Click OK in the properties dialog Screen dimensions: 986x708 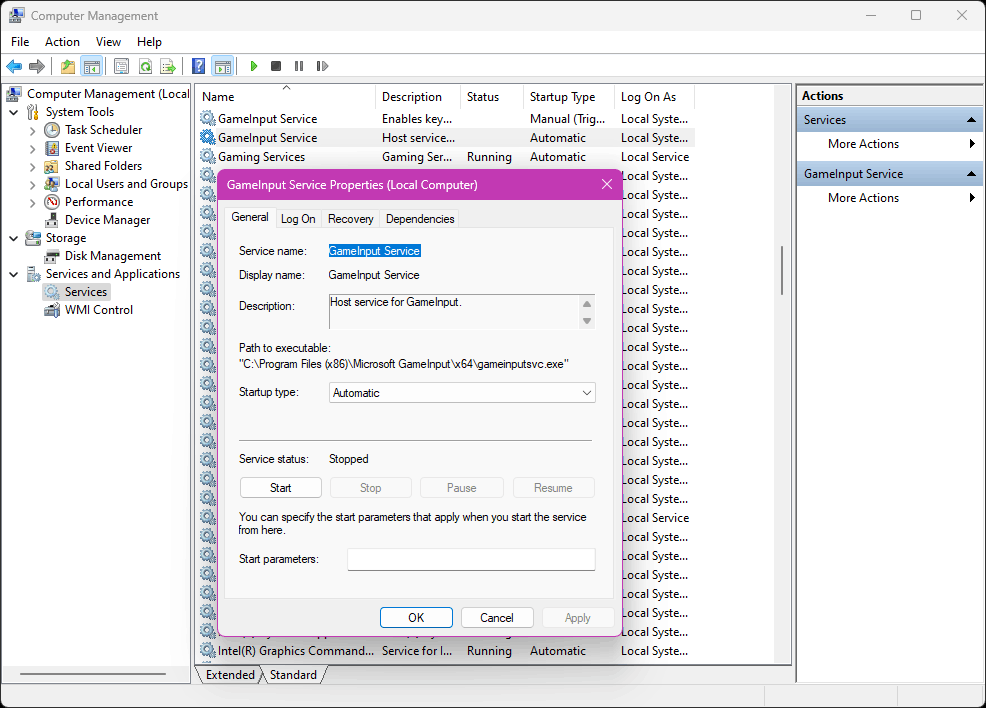click(416, 617)
